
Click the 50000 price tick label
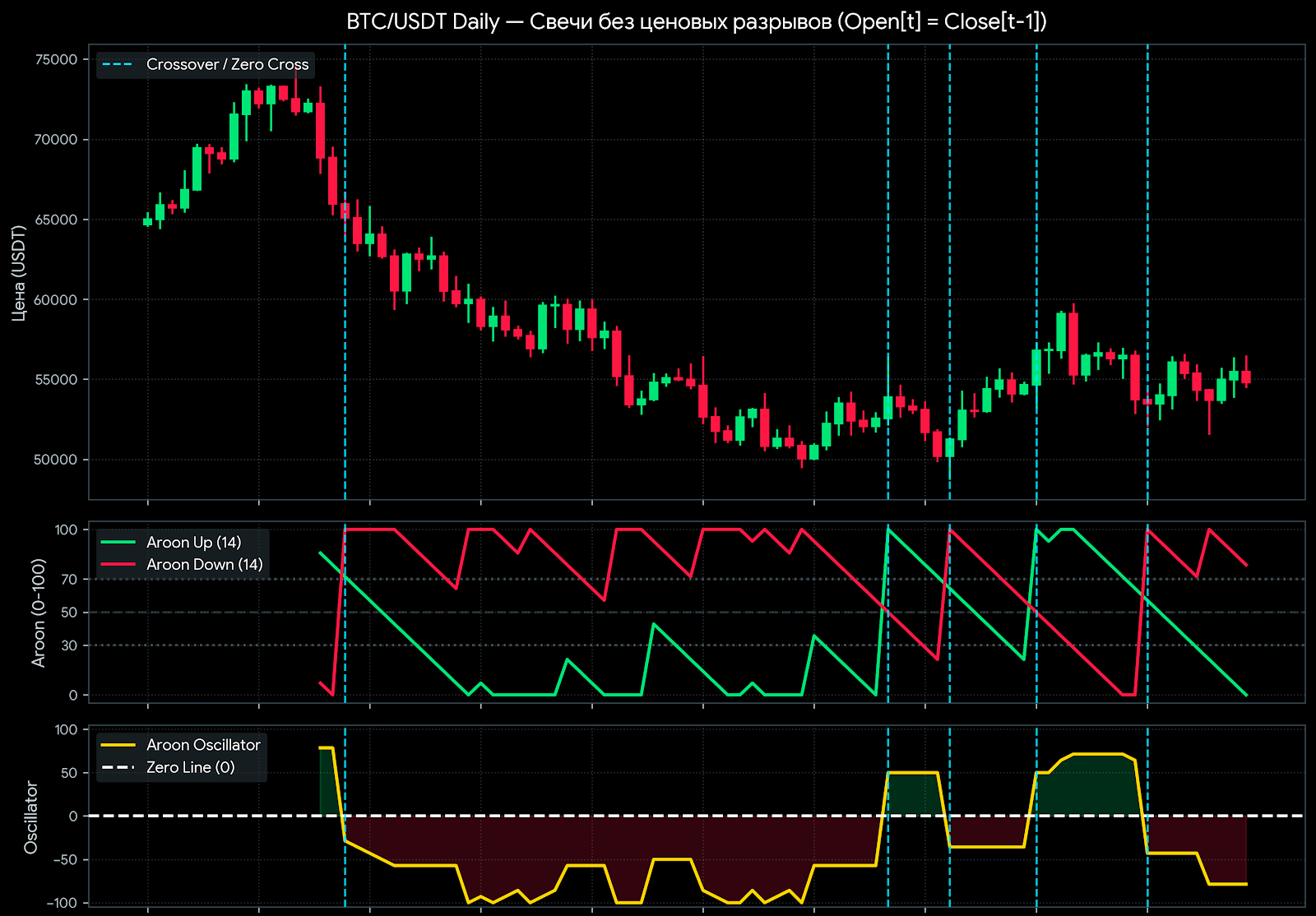(x=57, y=460)
